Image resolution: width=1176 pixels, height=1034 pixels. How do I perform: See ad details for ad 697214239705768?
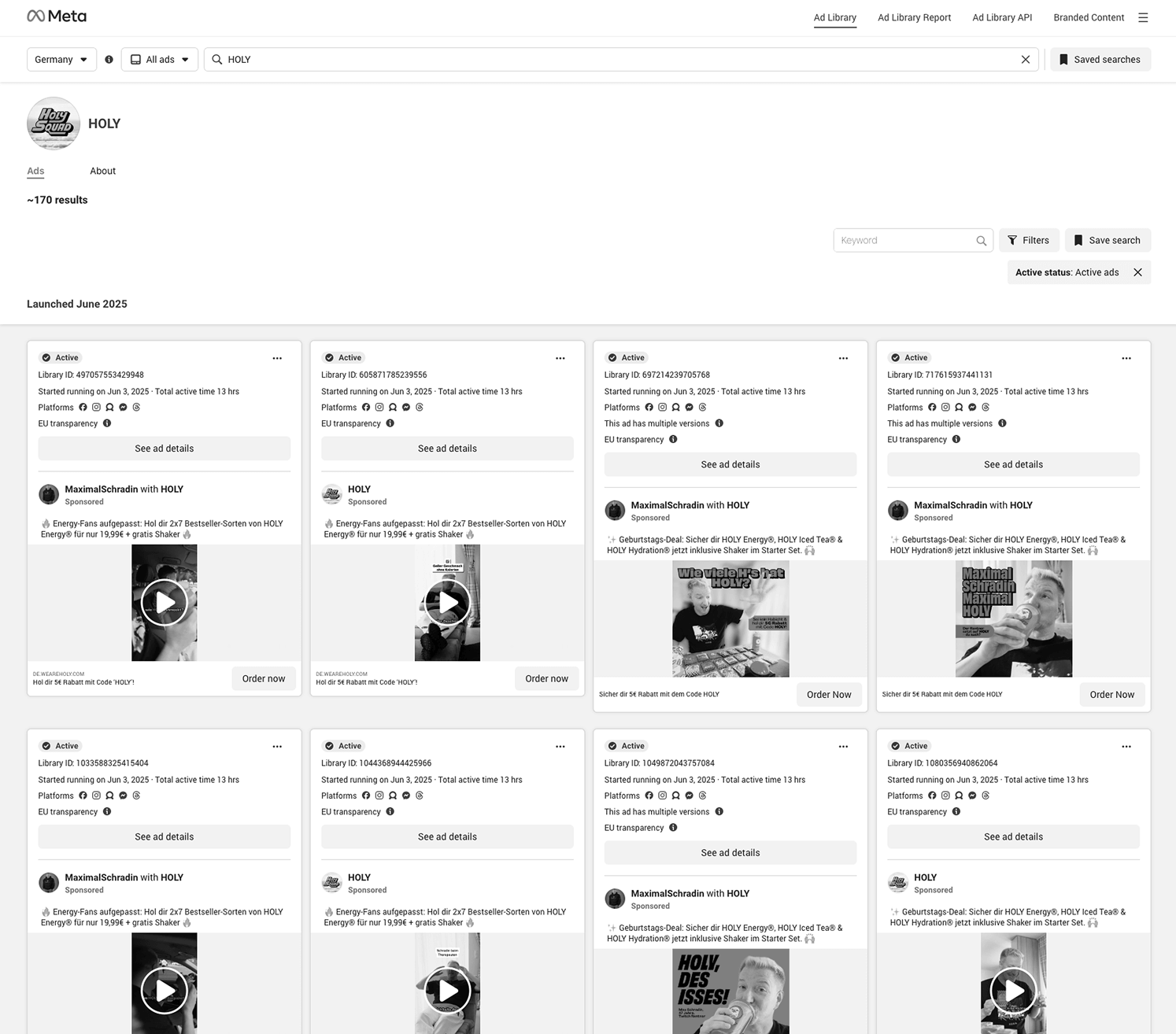[x=730, y=464]
